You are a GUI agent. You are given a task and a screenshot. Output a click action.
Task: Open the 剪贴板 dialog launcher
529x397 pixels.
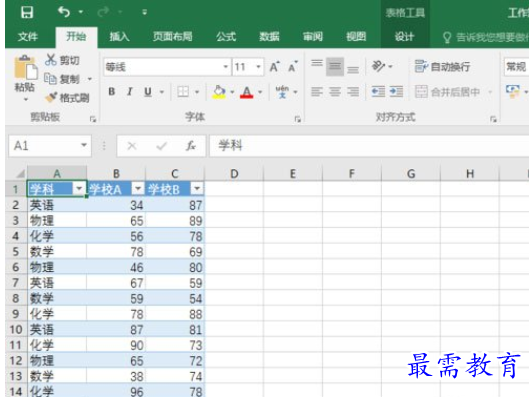point(93,119)
